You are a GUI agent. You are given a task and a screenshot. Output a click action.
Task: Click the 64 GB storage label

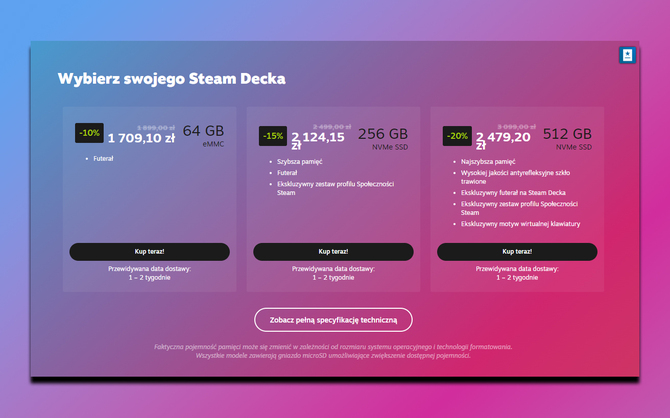pyautogui.click(x=203, y=131)
